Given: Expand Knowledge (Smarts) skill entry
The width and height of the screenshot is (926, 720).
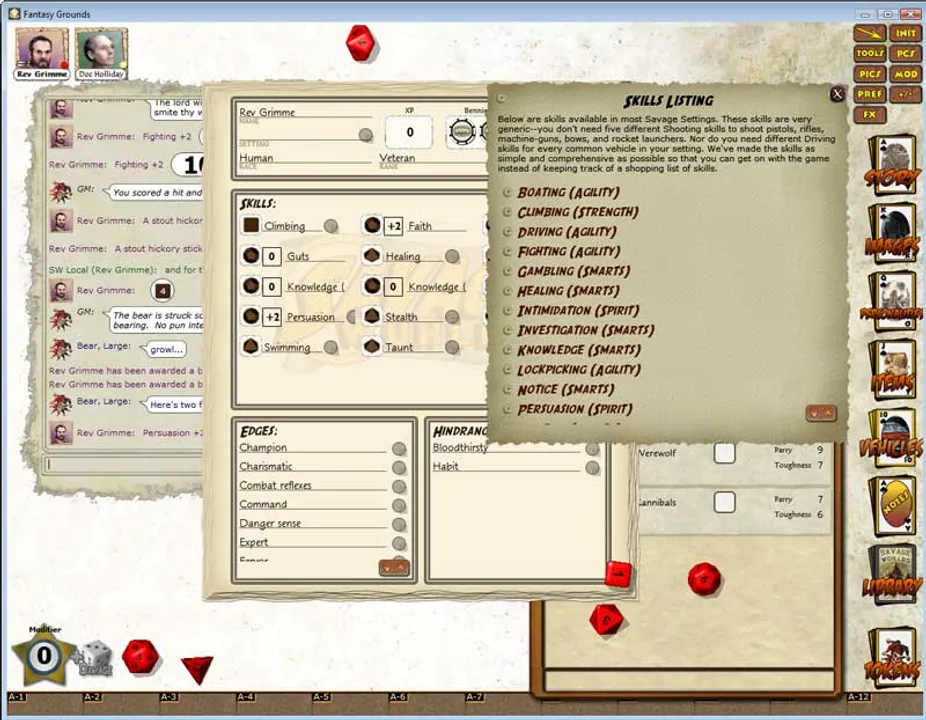Looking at the screenshot, I should (507, 350).
